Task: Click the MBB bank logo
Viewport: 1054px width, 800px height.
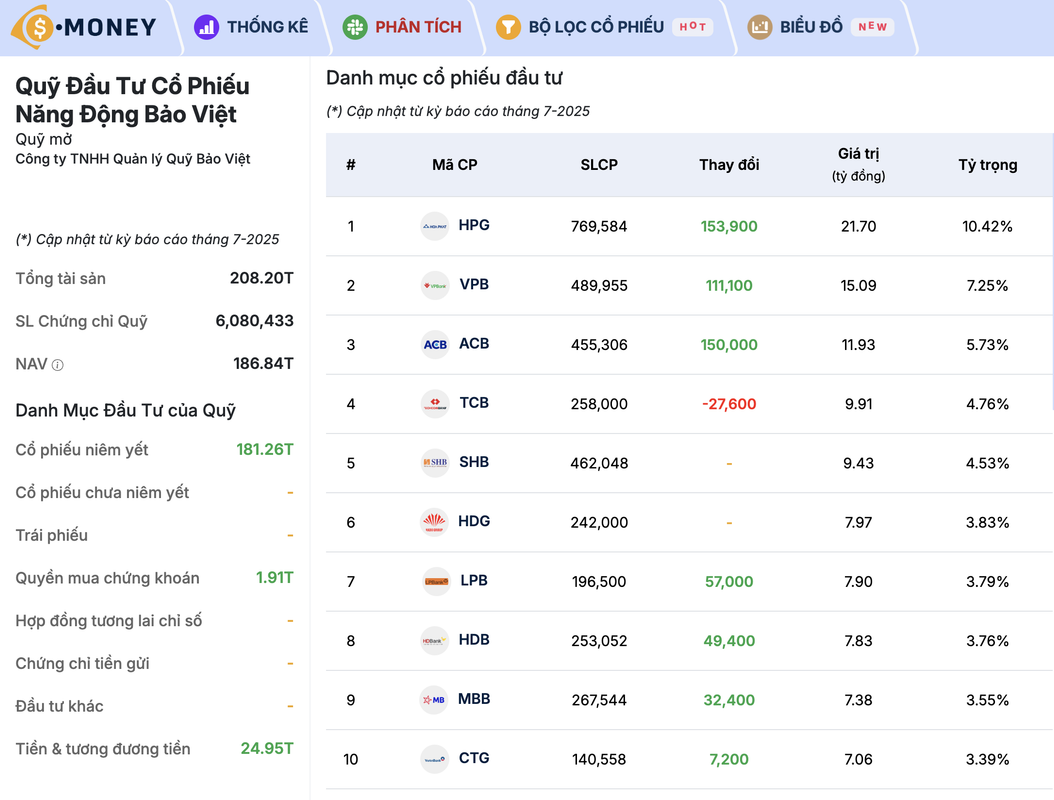Action: point(434,699)
